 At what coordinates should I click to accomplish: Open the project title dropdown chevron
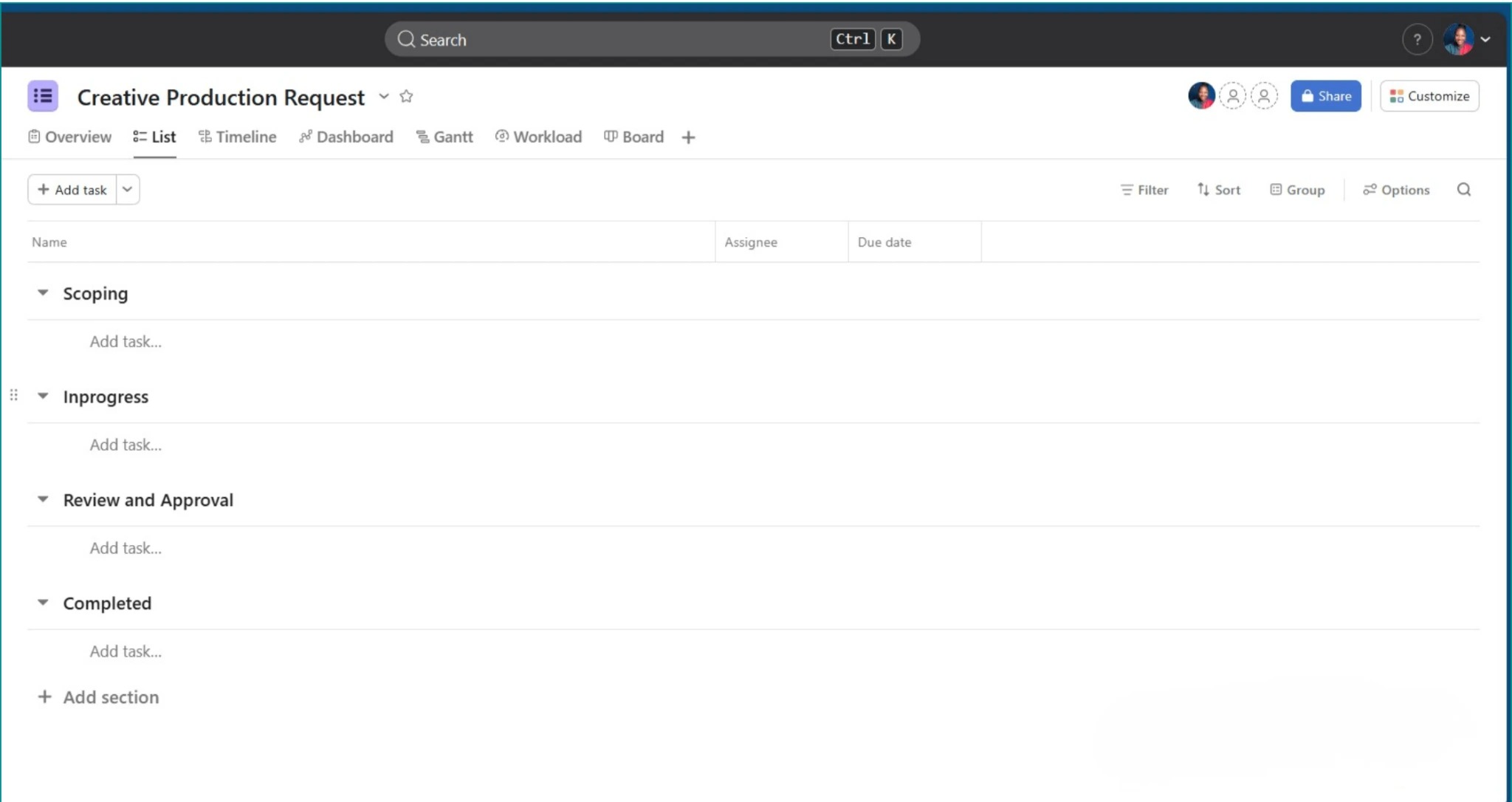click(x=384, y=97)
